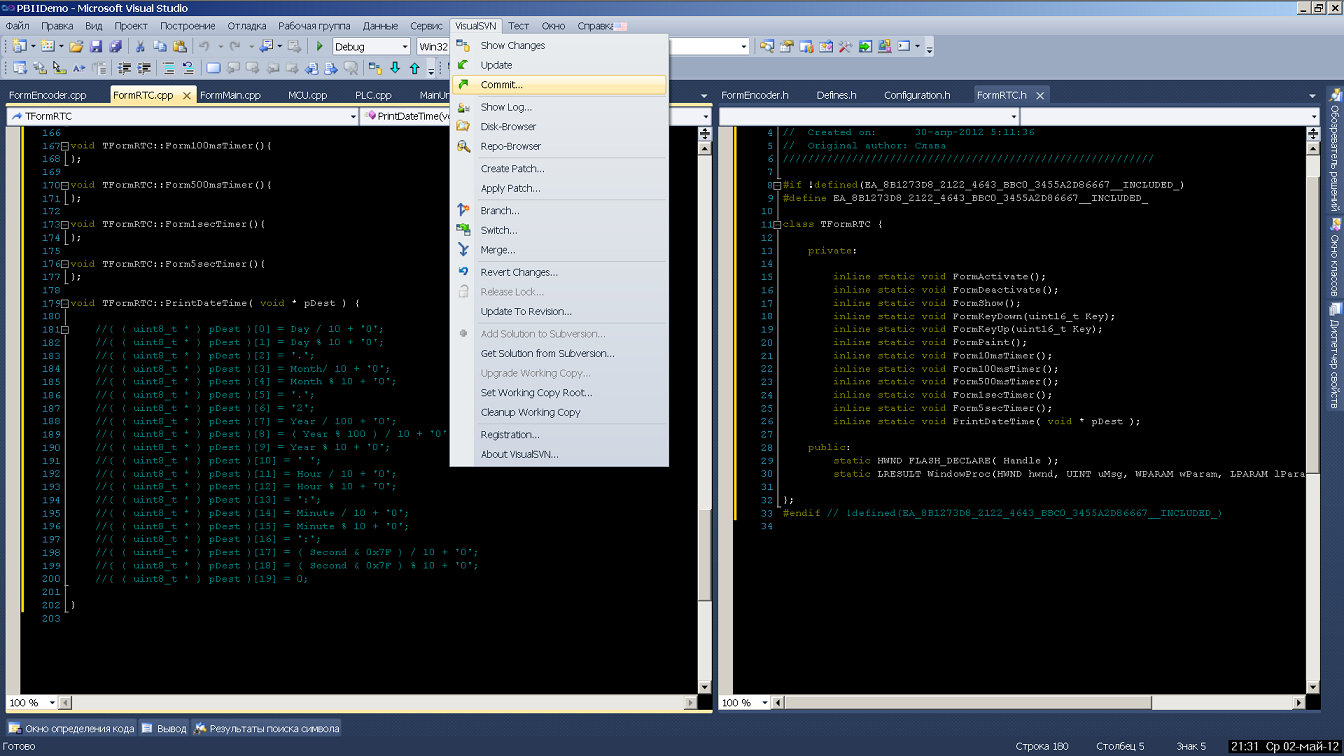The image size is (1344, 756).
Task: Click the Open File folder icon
Action: tap(76, 46)
